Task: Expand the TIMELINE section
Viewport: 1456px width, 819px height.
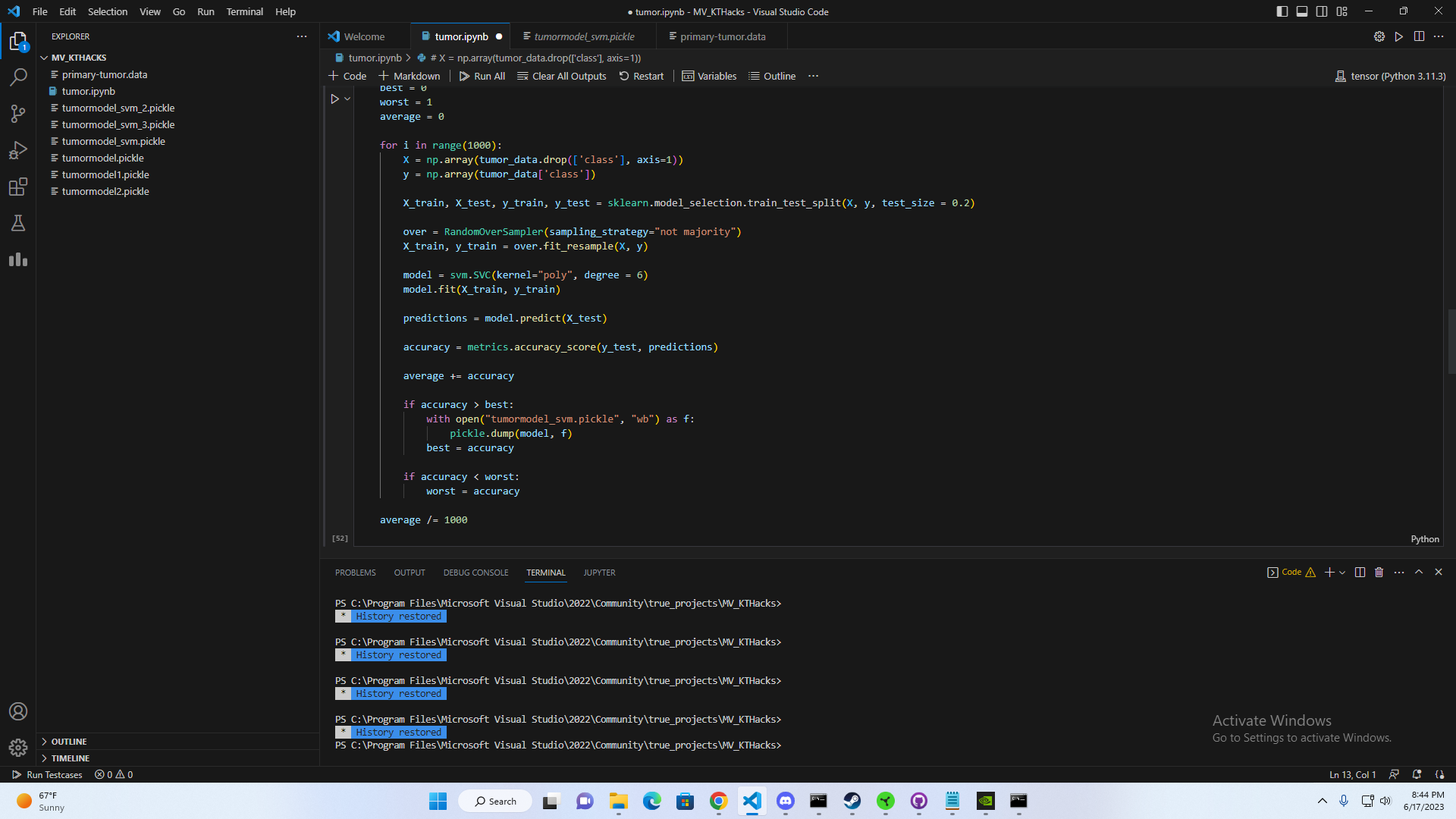Action: [70, 758]
